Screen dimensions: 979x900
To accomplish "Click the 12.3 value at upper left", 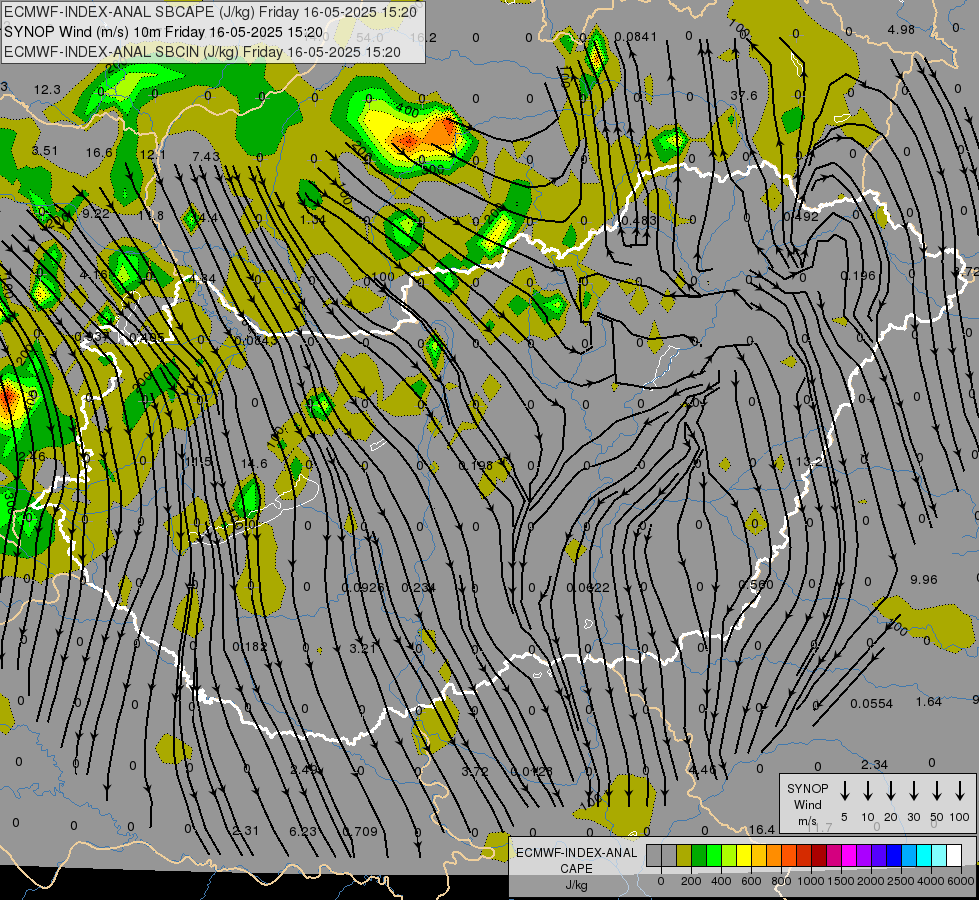I will [x=47, y=90].
